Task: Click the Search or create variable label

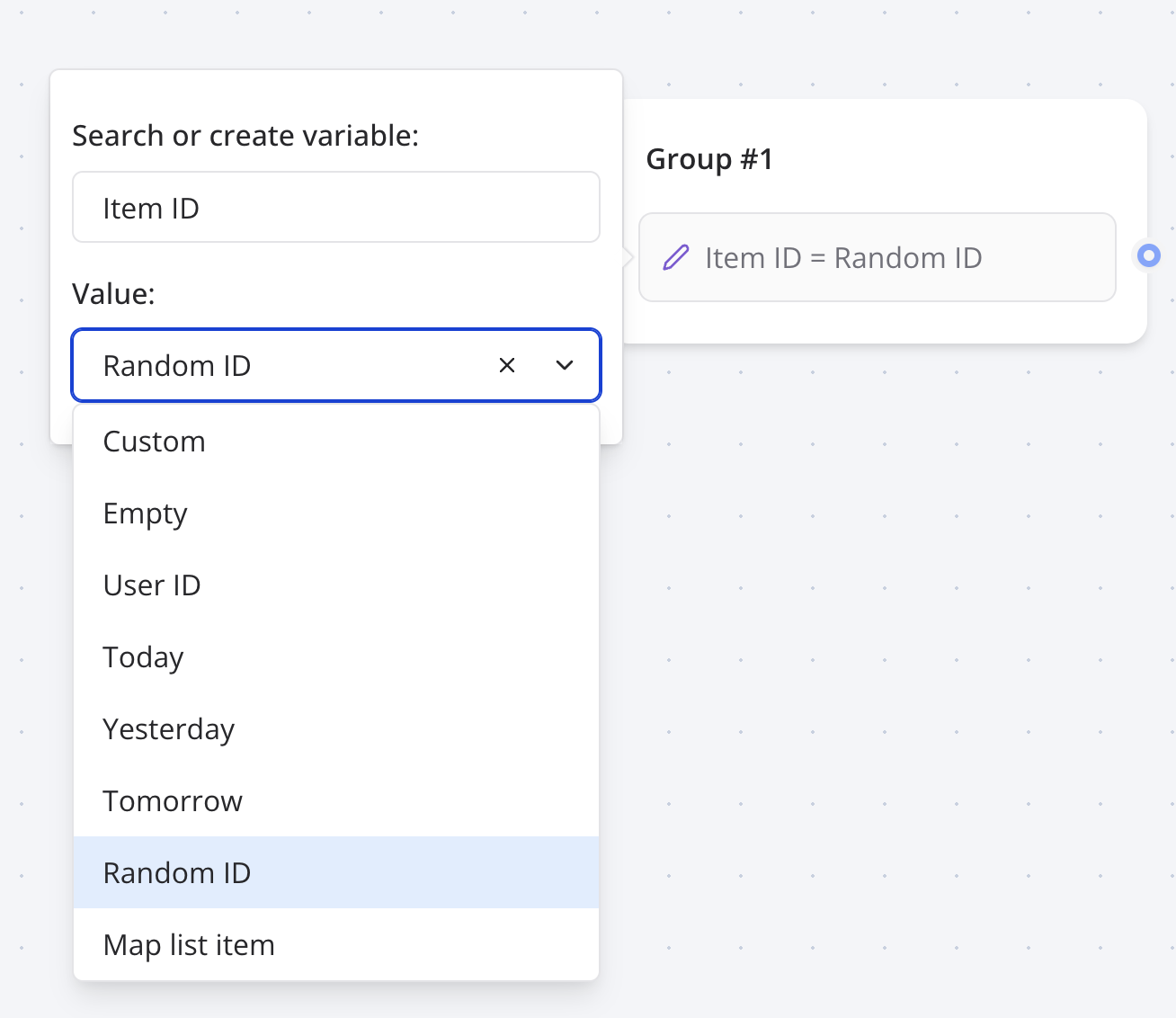Action: (245, 136)
